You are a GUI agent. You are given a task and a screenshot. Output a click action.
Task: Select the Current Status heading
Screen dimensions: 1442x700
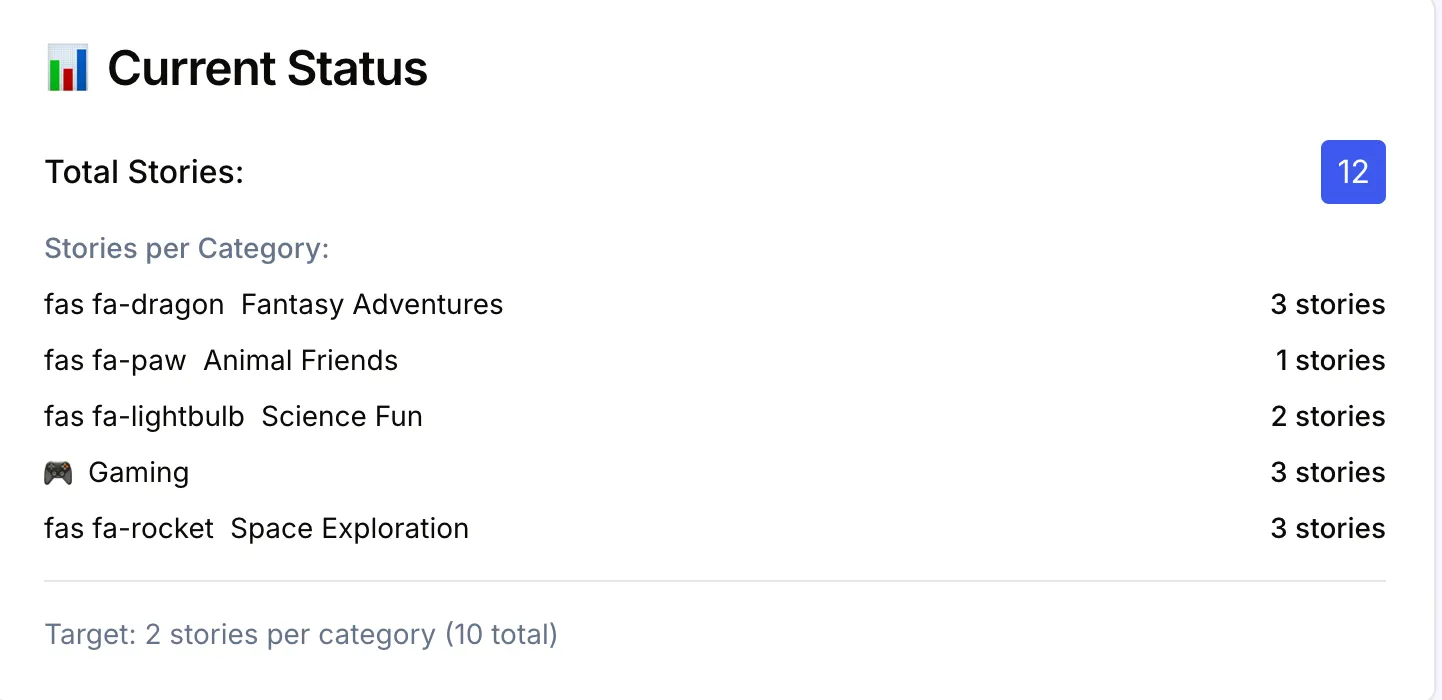point(267,67)
